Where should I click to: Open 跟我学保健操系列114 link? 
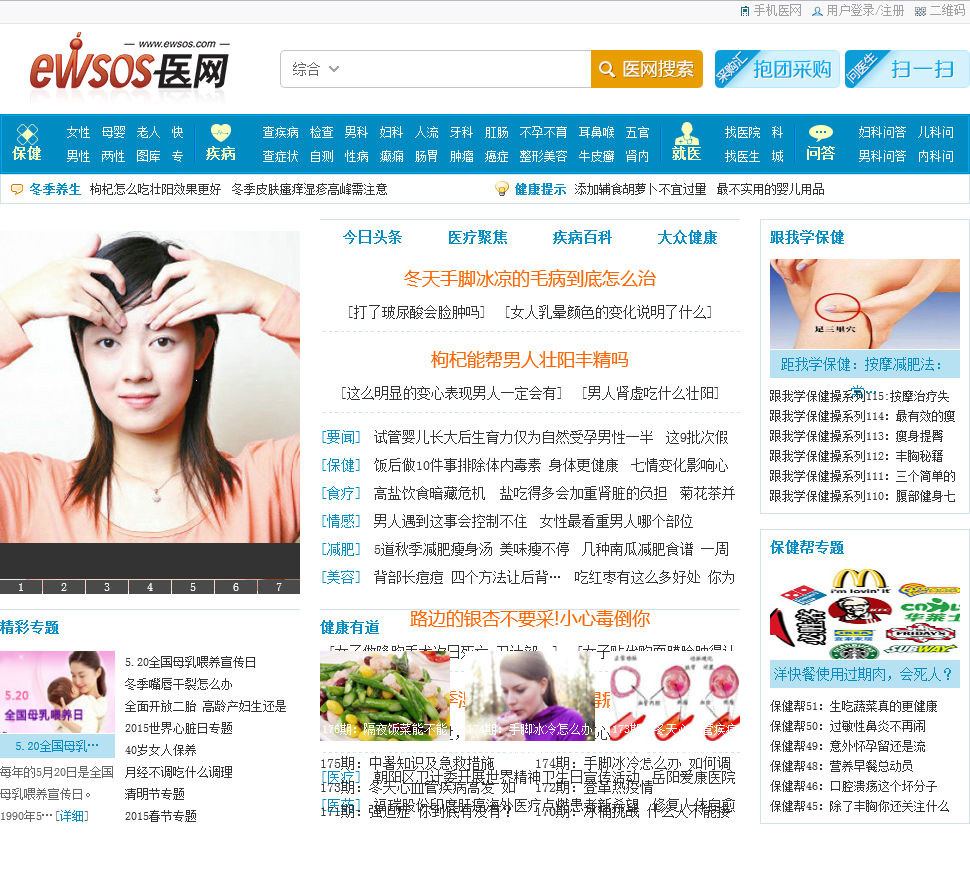[x=862, y=416]
